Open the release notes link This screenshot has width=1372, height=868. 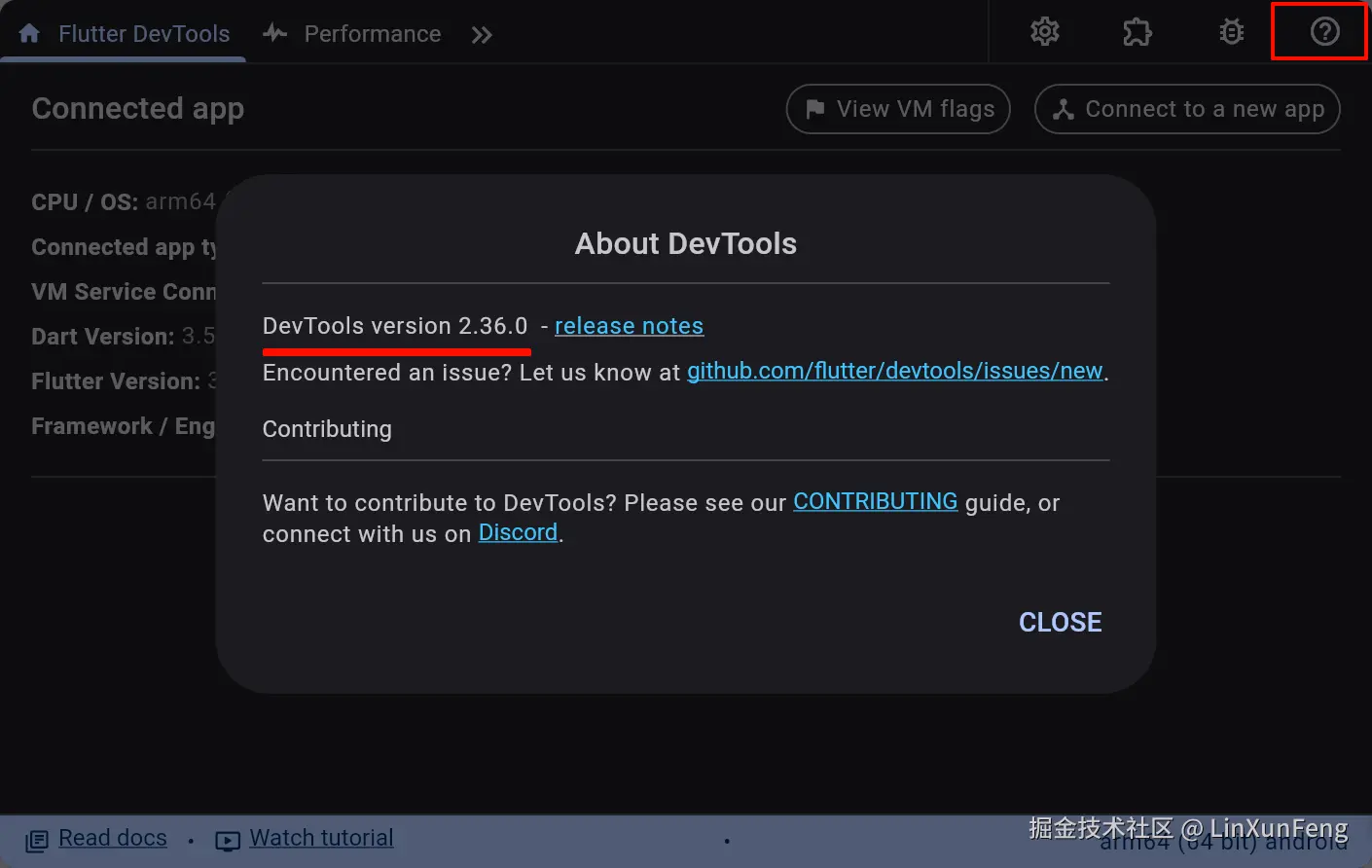(x=629, y=326)
